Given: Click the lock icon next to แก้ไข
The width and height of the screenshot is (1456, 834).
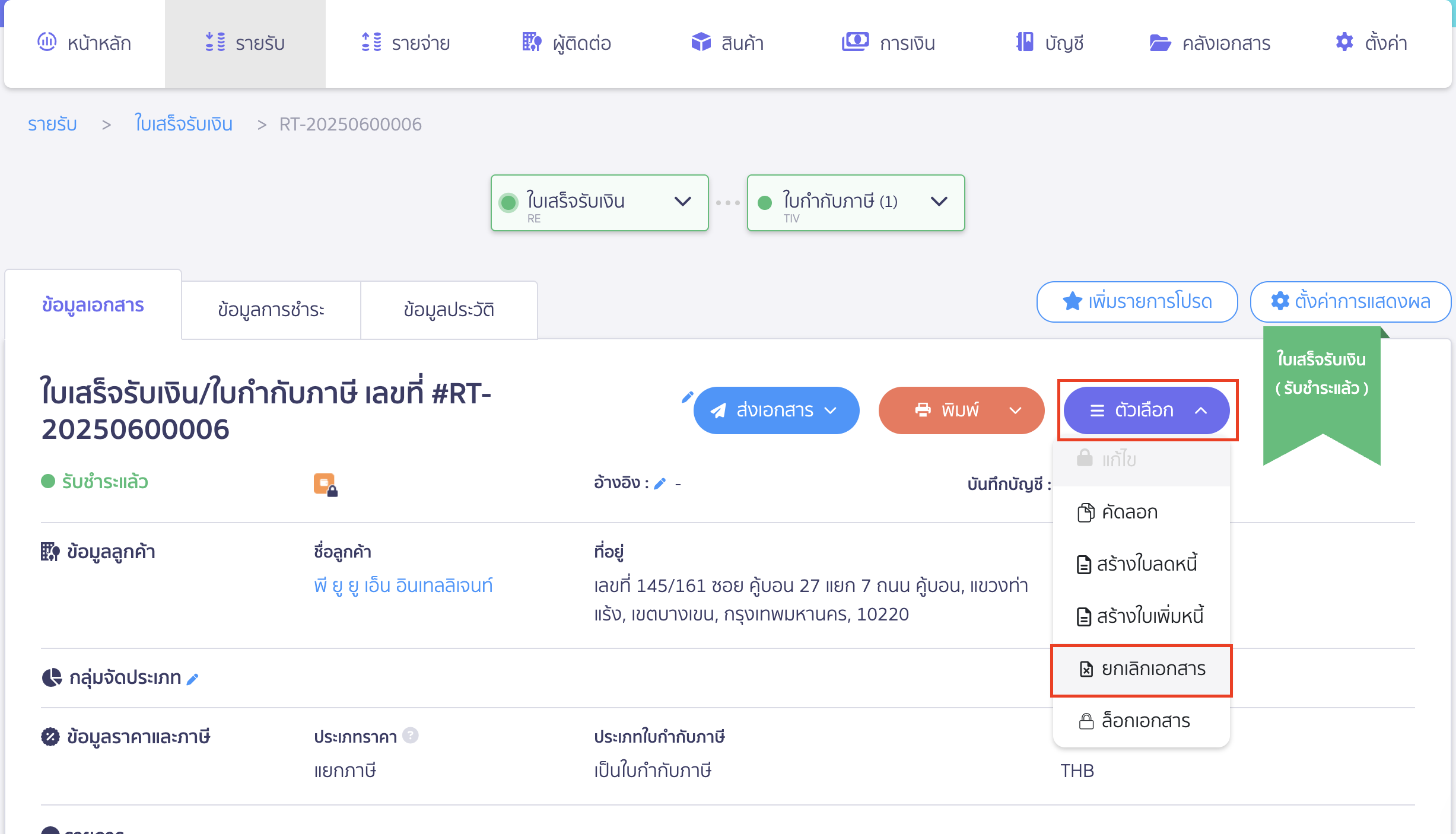Looking at the screenshot, I should point(1085,457).
